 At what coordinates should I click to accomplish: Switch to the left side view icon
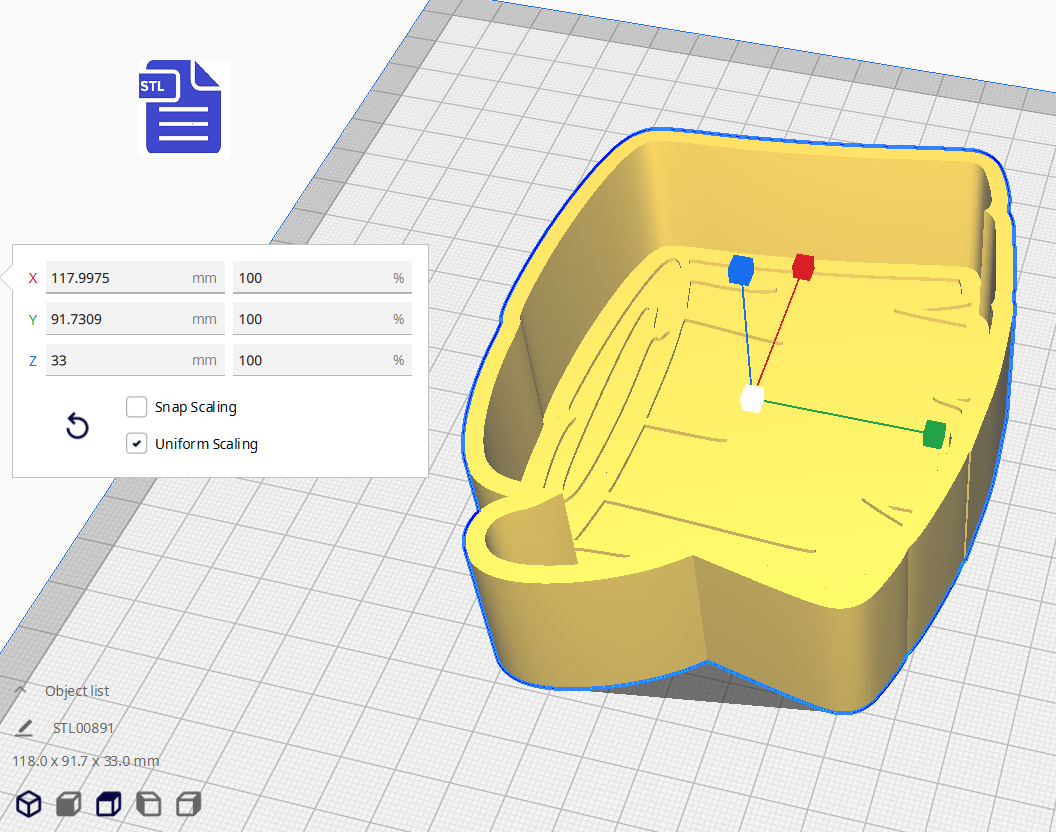(x=148, y=803)
